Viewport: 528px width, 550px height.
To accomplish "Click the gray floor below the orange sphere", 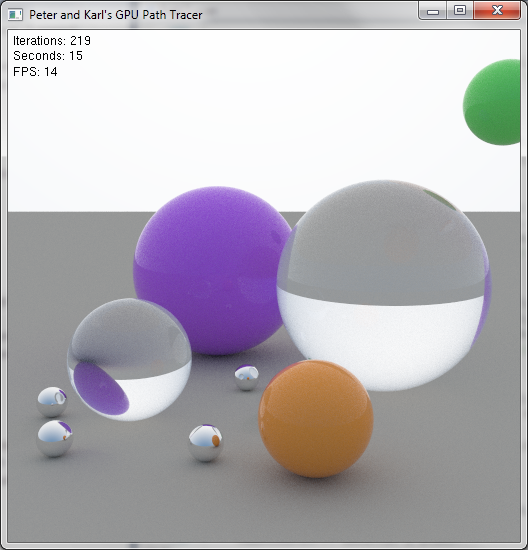I will coord(316,509).
